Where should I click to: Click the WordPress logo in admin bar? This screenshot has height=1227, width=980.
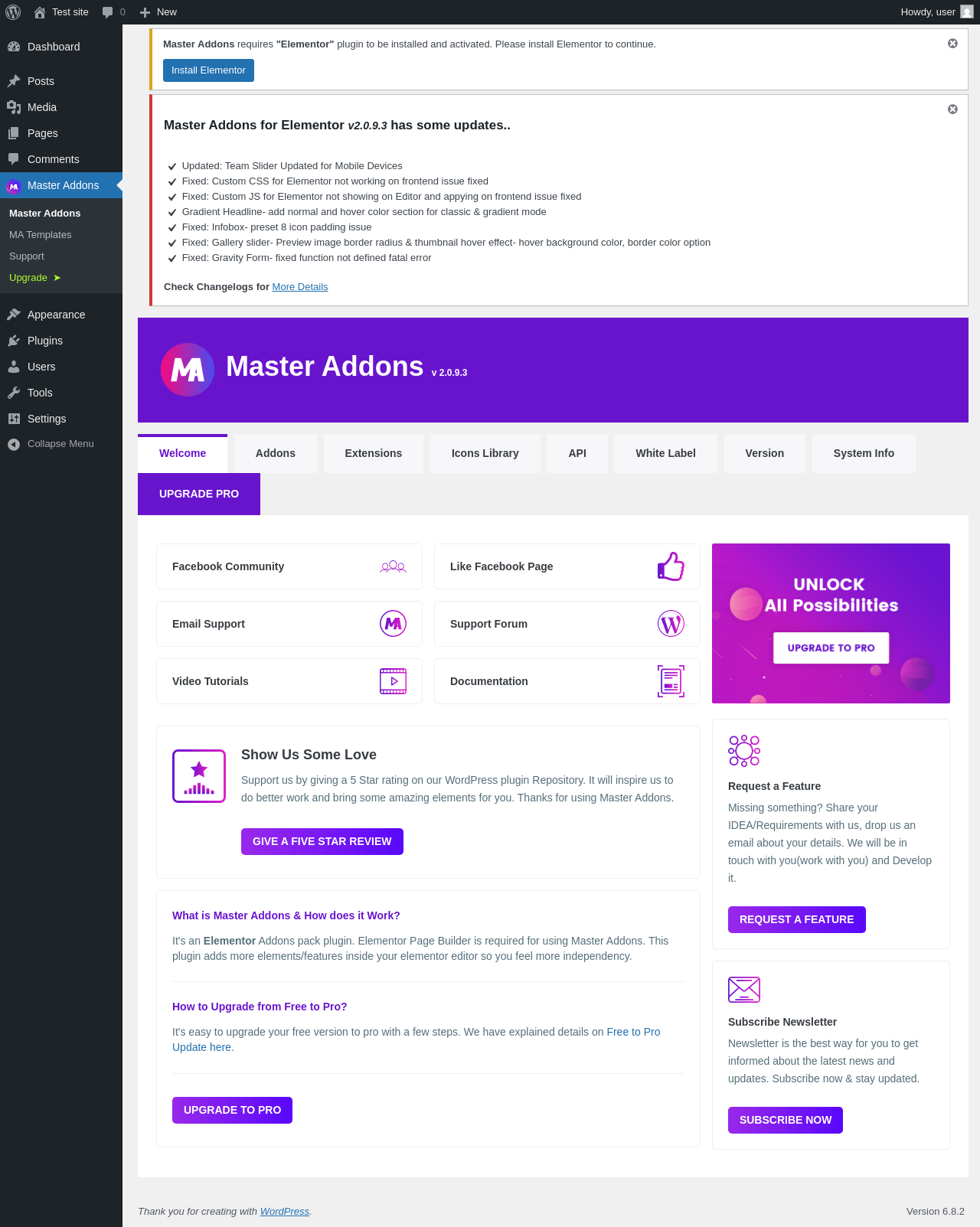click(x=13, y=12)
